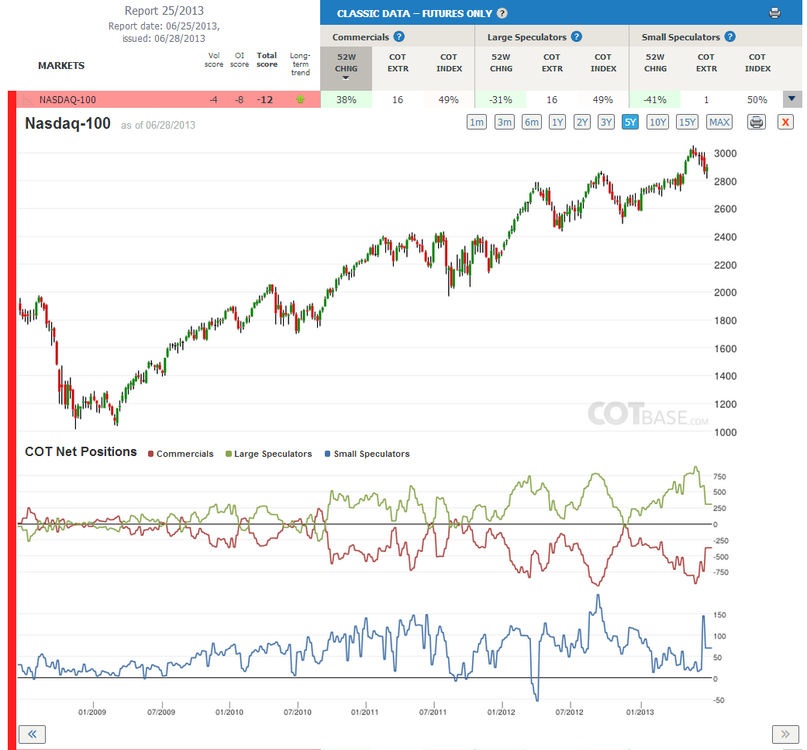This screenshot has width=807, height=750.
Task: Sort by Small Speculators 52W CHNG column
Action: point(655,63)
